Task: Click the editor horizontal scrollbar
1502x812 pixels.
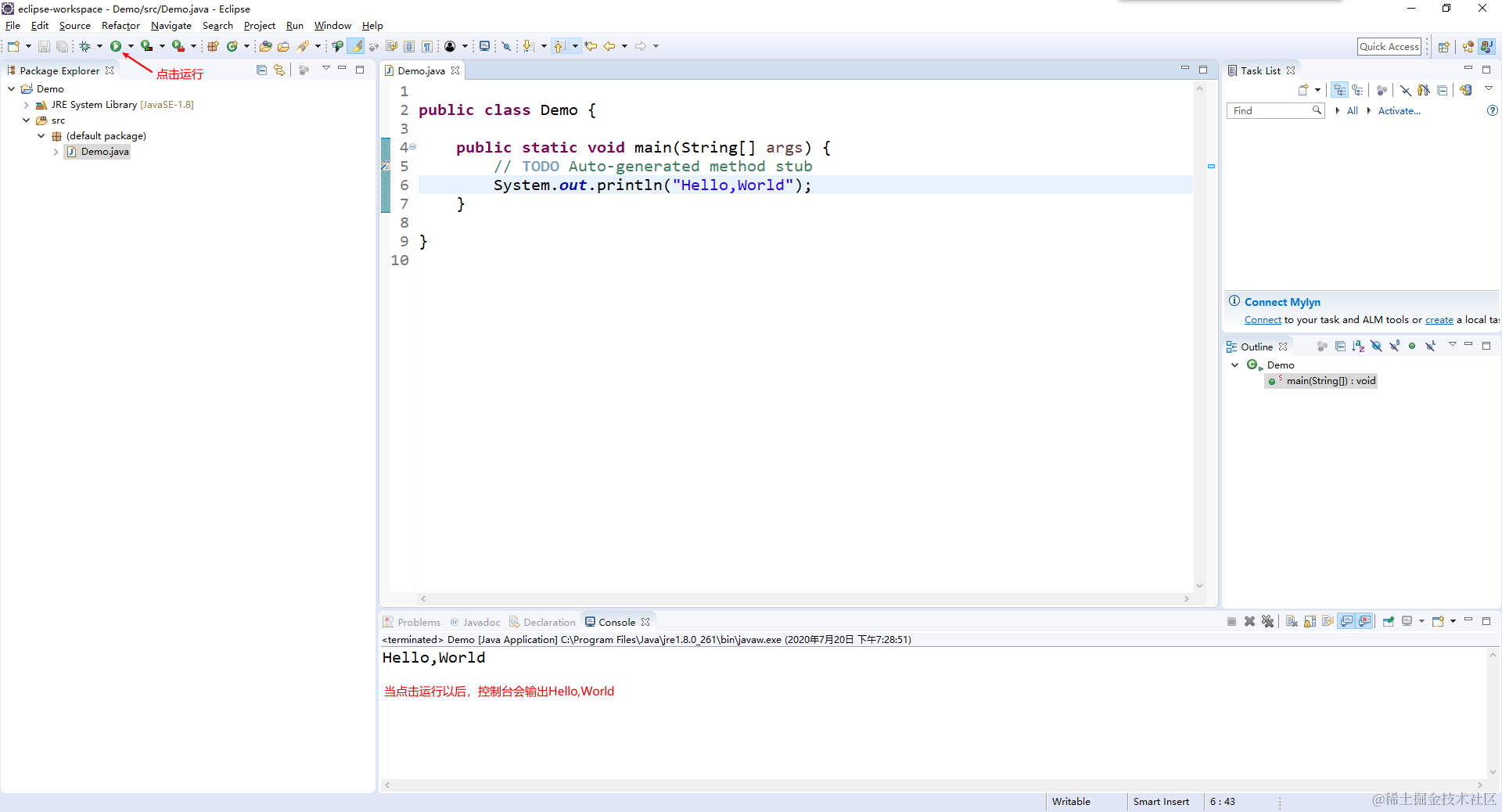Action: coord(804,599)
